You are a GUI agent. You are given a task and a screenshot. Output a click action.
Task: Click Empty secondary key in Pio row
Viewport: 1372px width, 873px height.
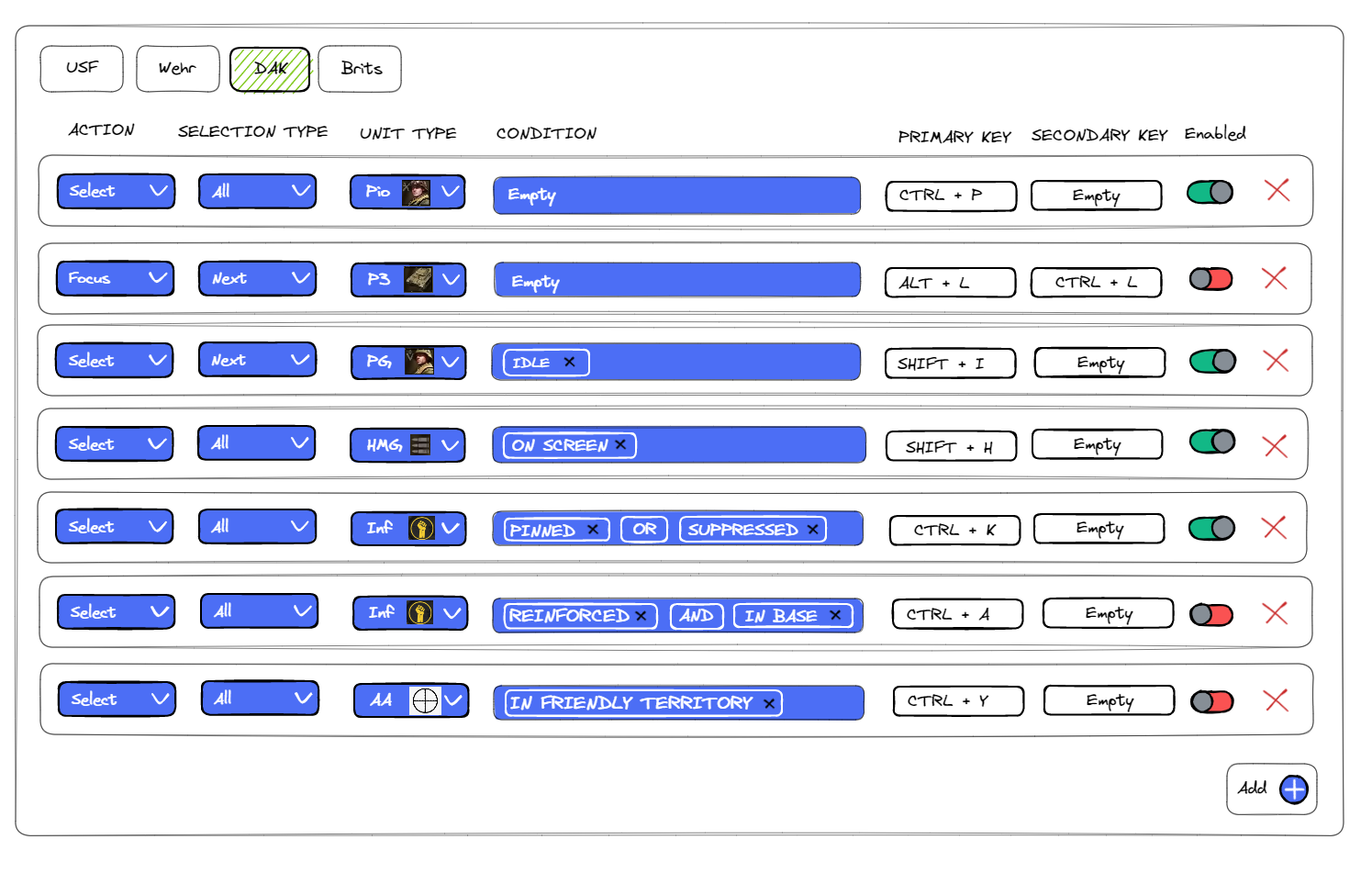coord(1096,196)
